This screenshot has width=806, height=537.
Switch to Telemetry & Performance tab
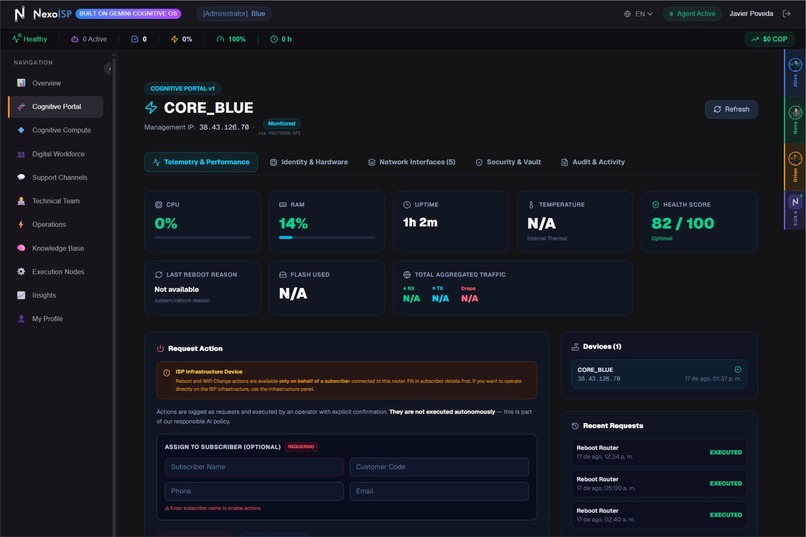click(201, 162)
